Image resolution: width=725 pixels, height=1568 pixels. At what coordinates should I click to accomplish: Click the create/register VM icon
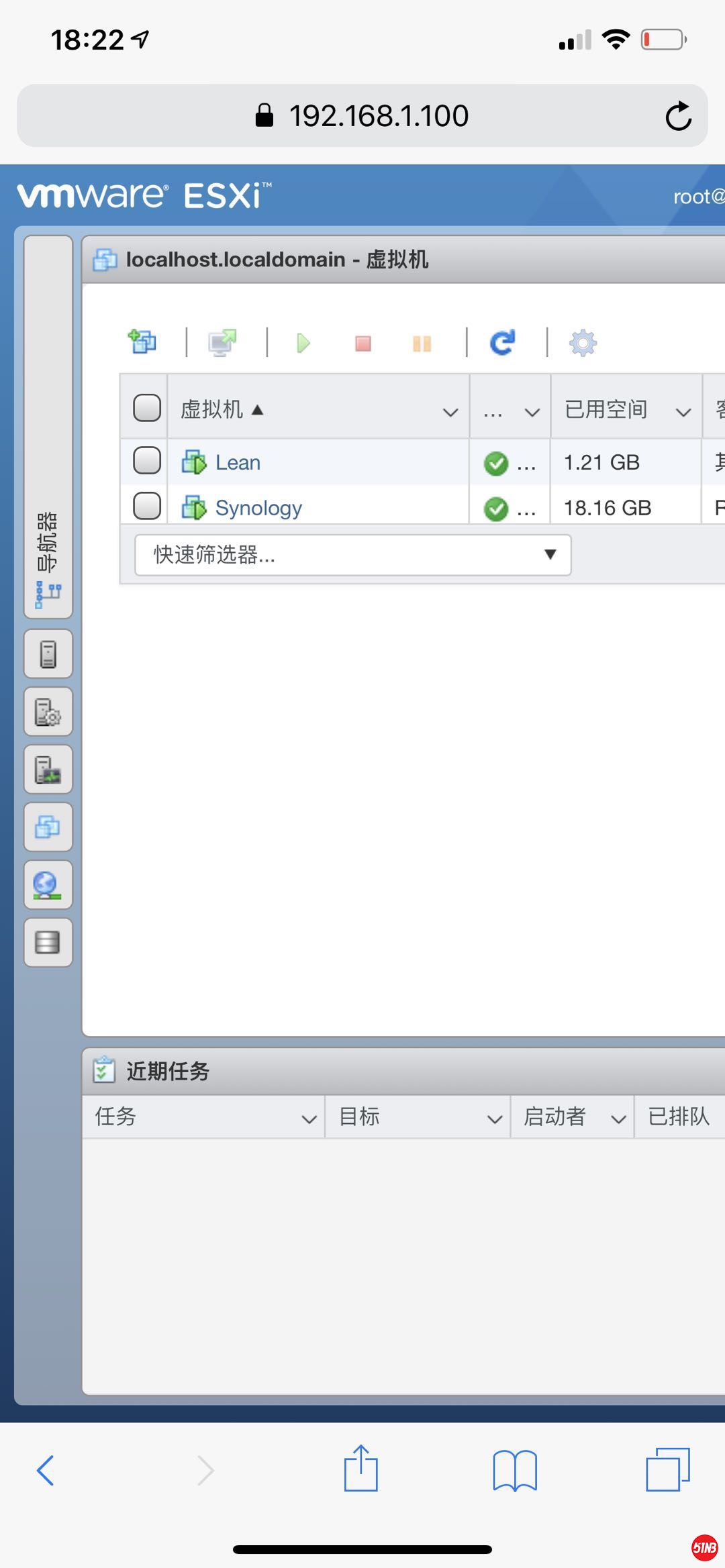[142, 342]
